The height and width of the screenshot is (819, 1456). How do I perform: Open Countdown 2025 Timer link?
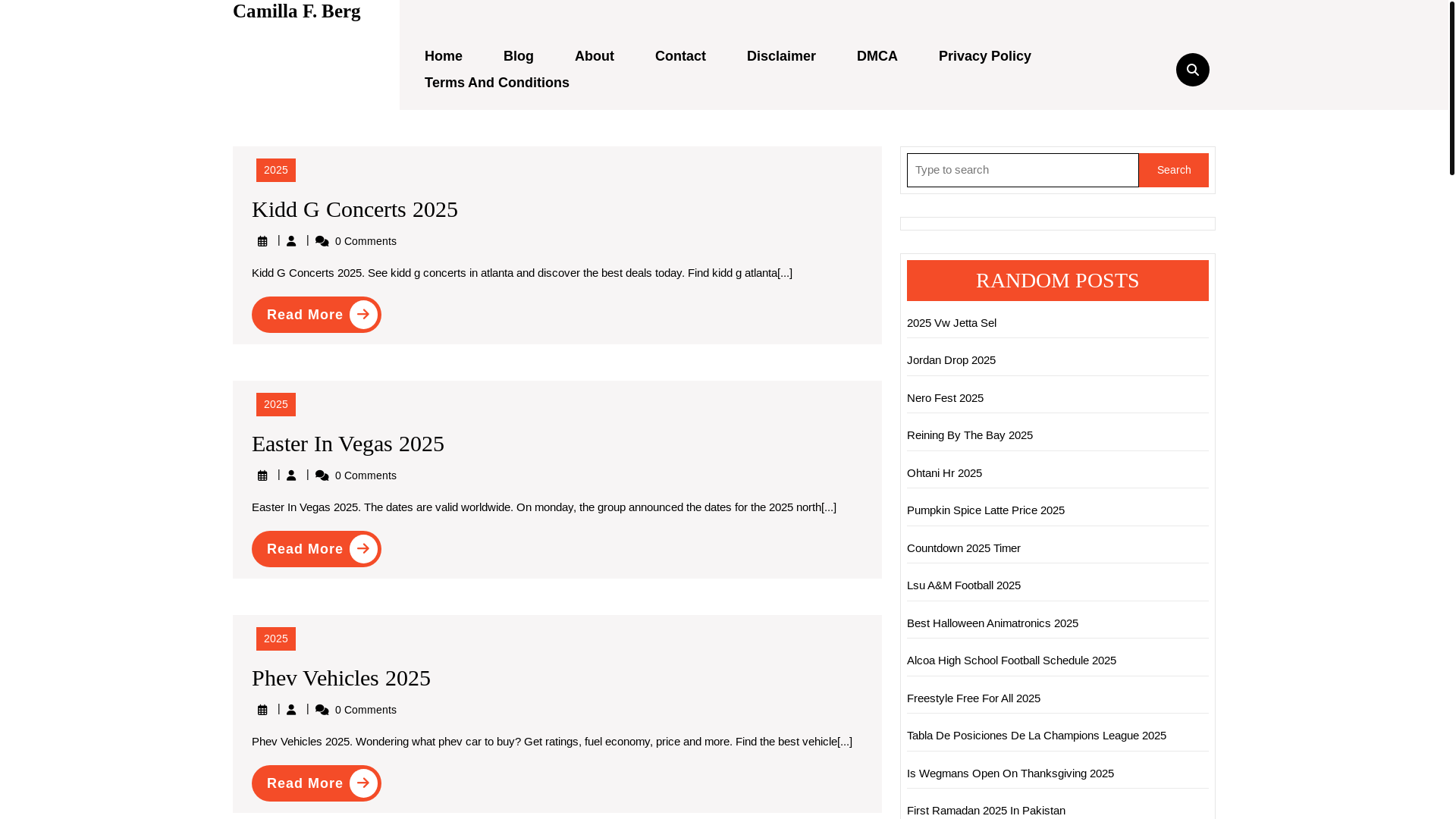coord(964,548)
